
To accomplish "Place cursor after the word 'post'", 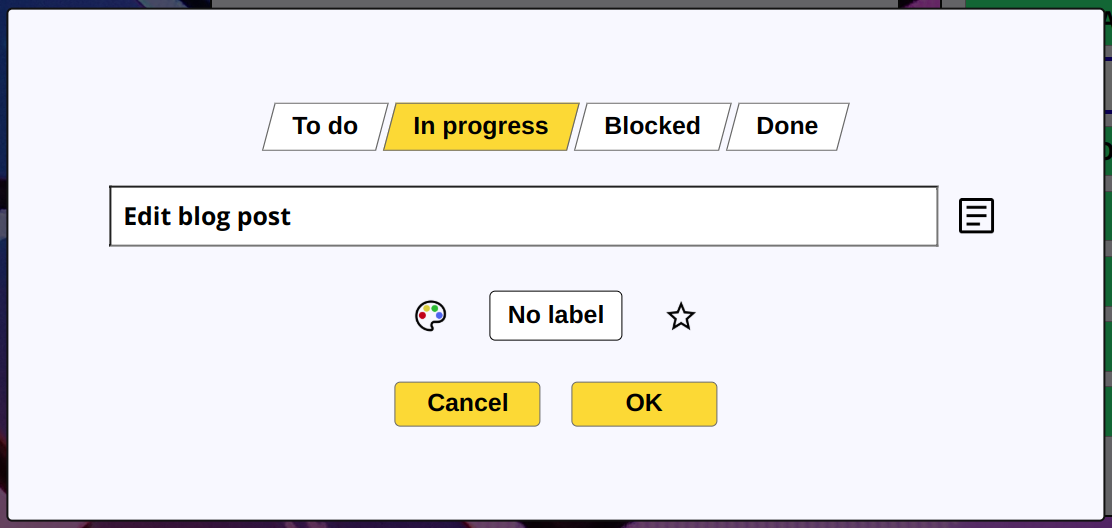I will point(292,216).
